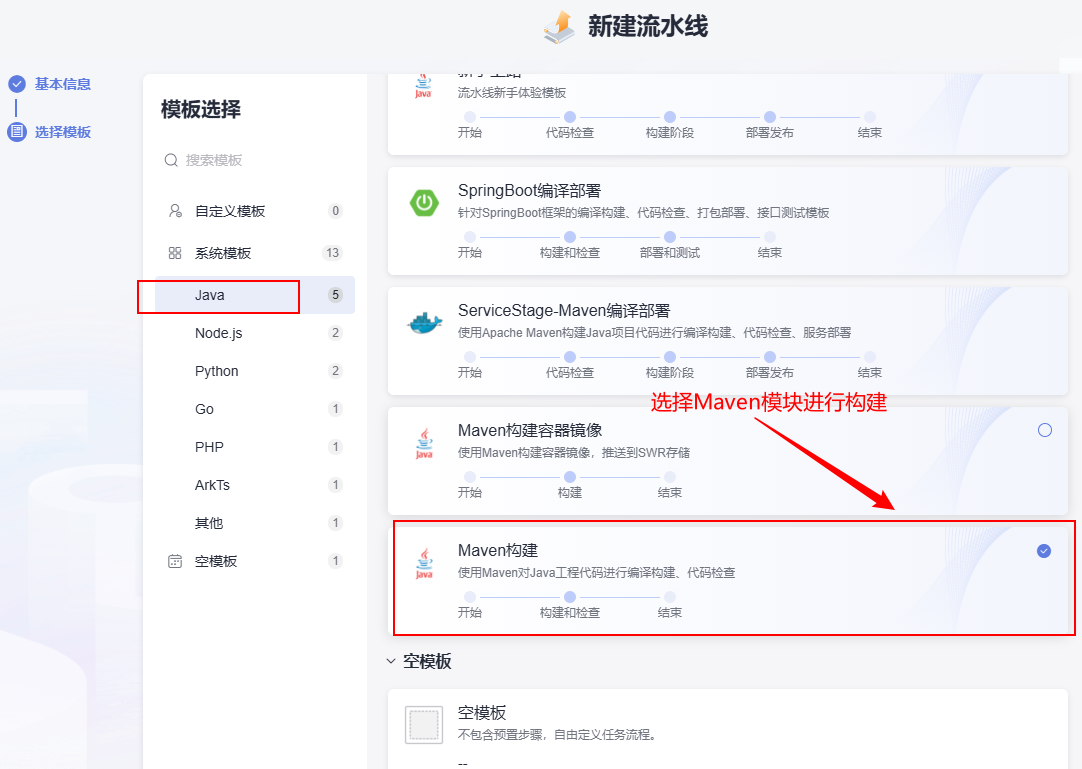Click the 构建阶段 stage node in ServiceStage-Maven card
This screenshot has width=1082, height=769.
click(670, 357)
